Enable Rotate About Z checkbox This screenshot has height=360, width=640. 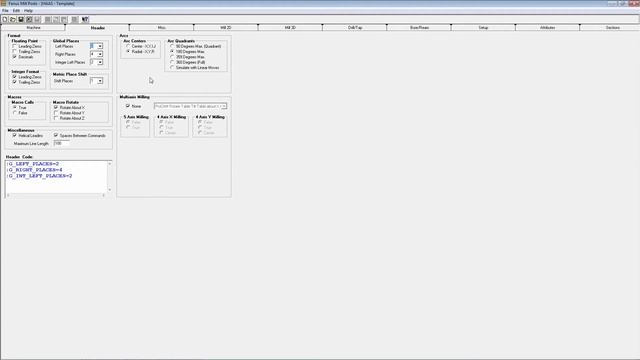[x=56, y=118]
